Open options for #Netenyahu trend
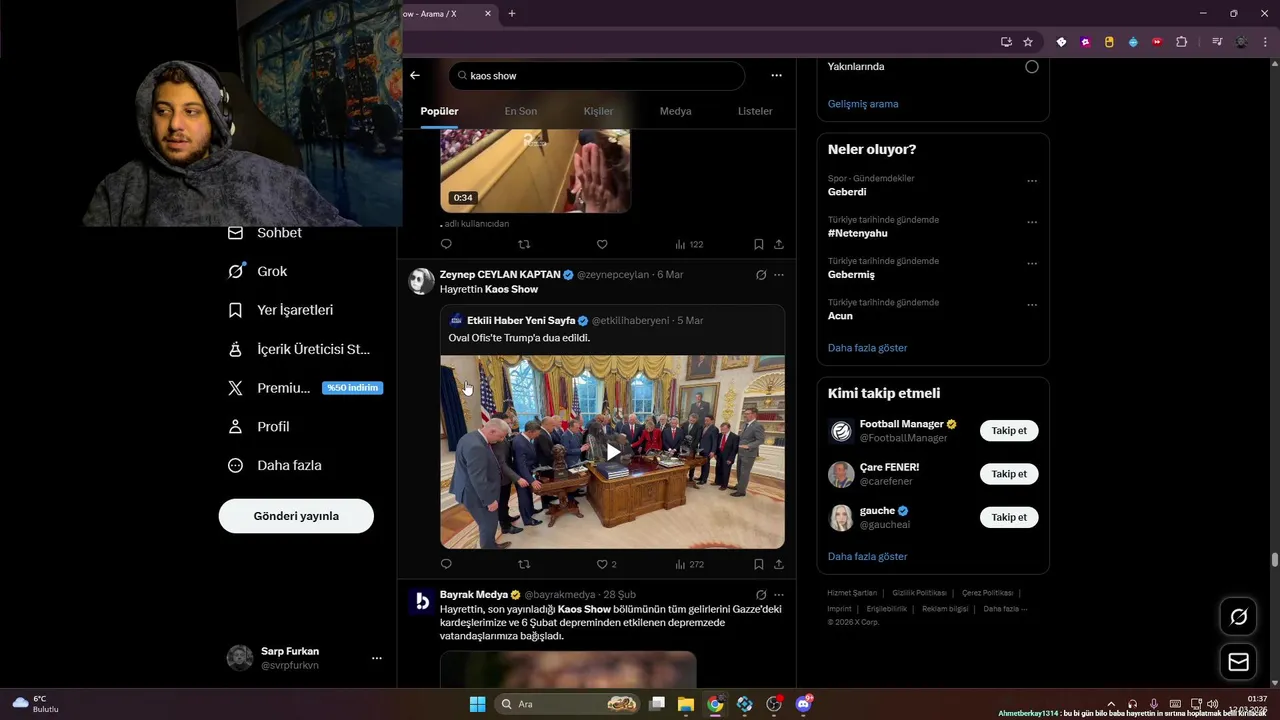 [x=1032, y=222]
